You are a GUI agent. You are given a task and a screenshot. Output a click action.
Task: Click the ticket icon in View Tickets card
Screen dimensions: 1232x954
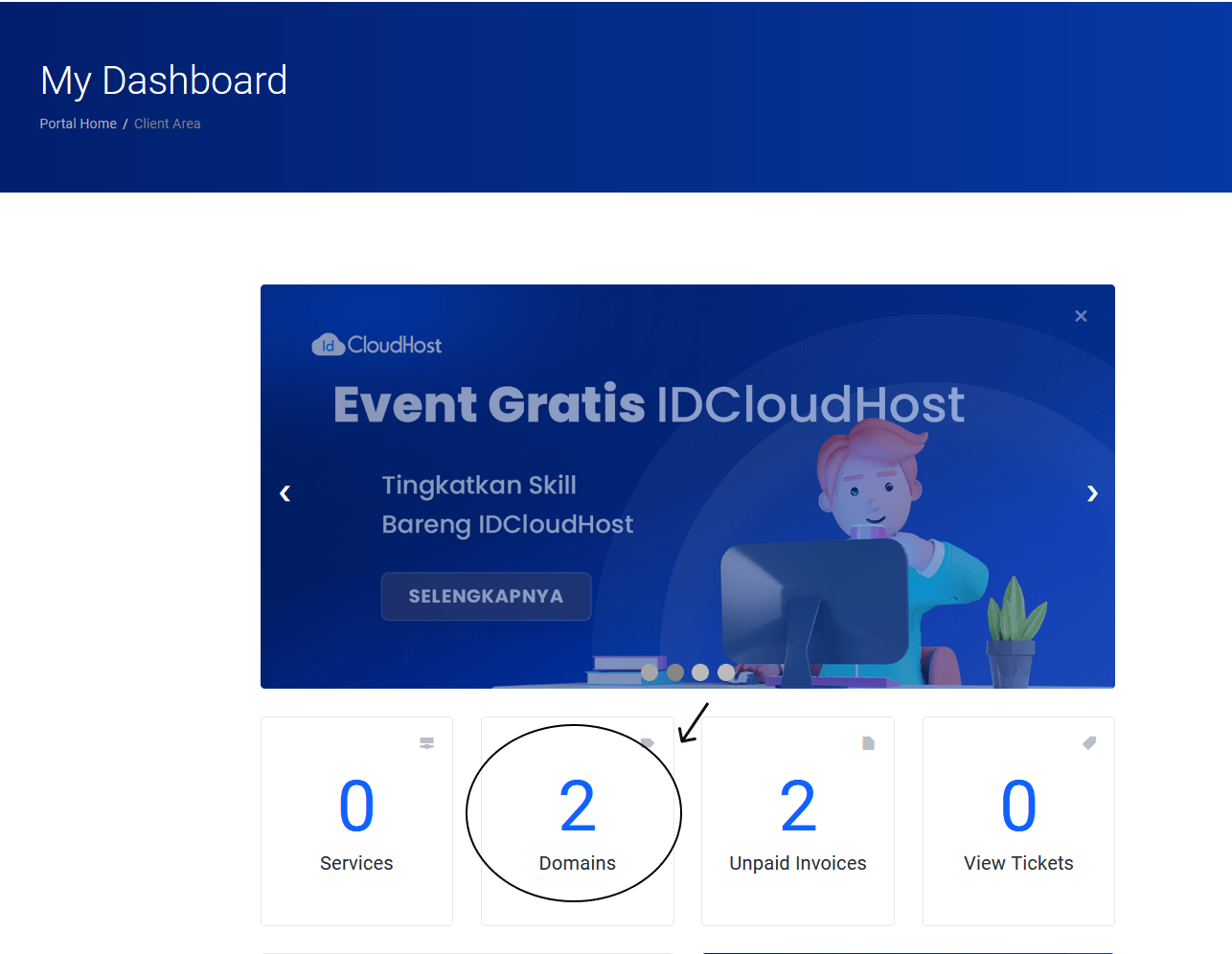coord(1089,743)
